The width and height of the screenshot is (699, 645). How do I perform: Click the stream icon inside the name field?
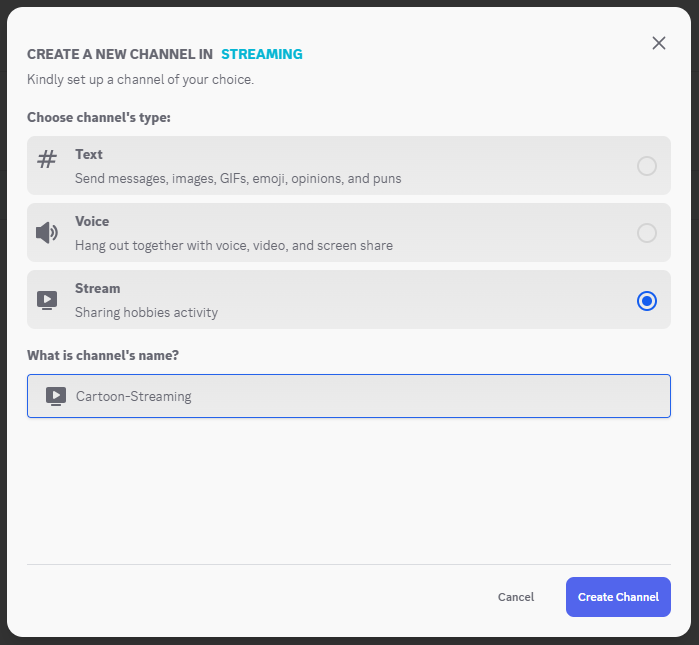56,396
